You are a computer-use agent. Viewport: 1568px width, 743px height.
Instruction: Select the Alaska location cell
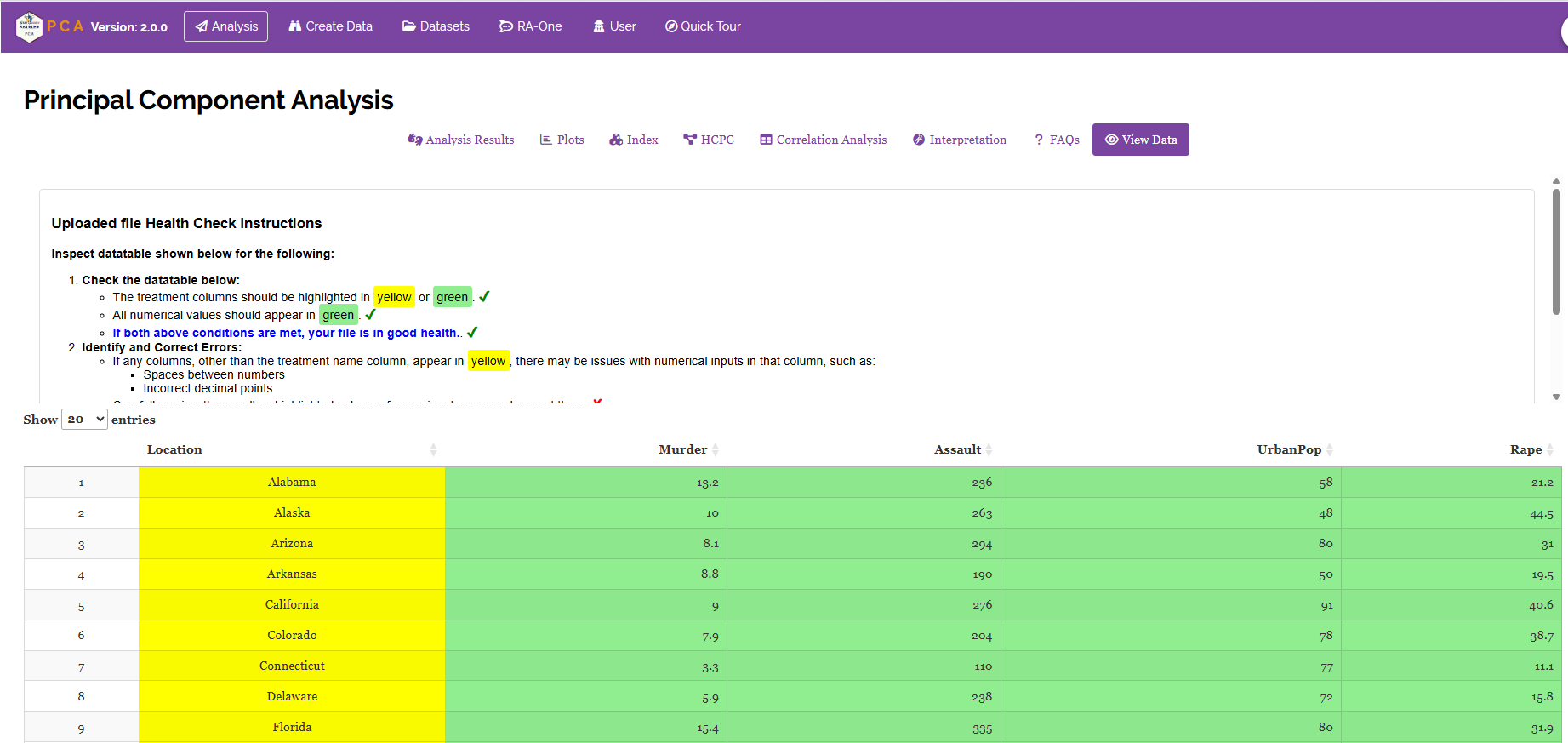click(x=292, y=513)
